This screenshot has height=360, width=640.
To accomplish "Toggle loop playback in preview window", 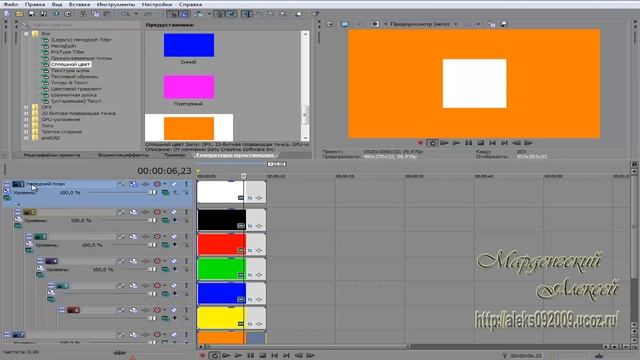I will tap(432, 143).
